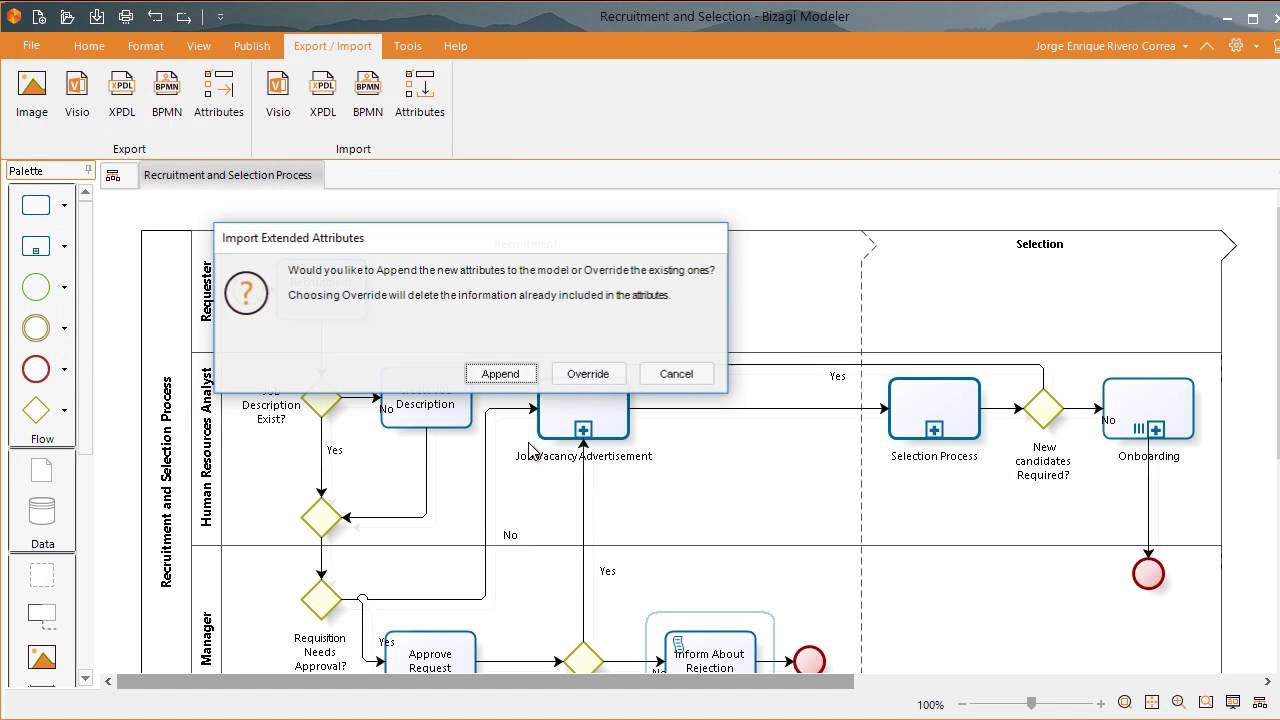Image resolution: width=1280 pixels, height=720 pixels.
Task: Switch to the Format ribbon tab
Action: [x=145, y=46]
